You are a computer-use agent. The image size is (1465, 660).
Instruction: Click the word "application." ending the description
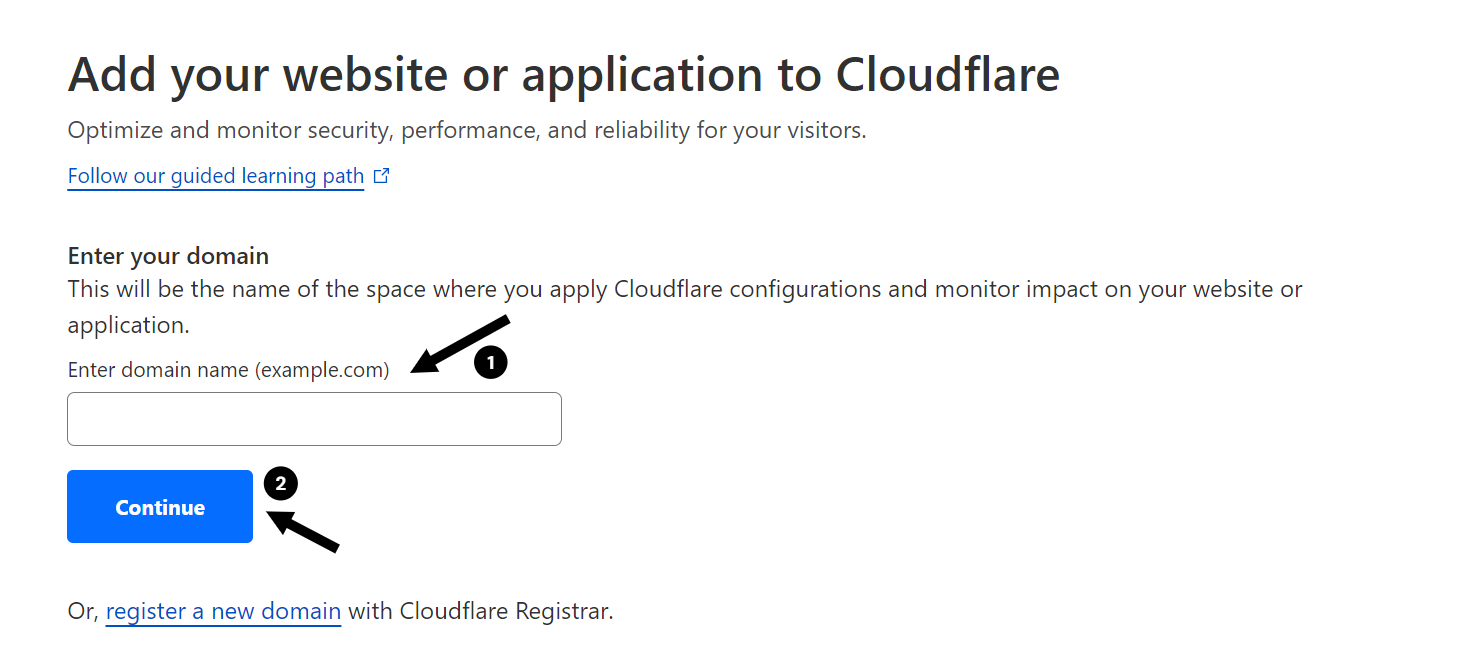pos(129,325)
